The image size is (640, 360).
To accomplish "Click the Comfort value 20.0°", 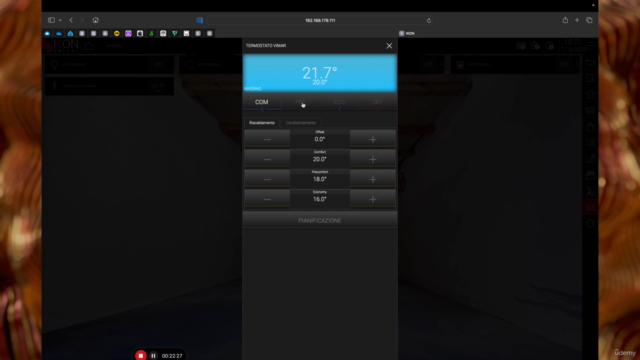I will click(320, 159).
